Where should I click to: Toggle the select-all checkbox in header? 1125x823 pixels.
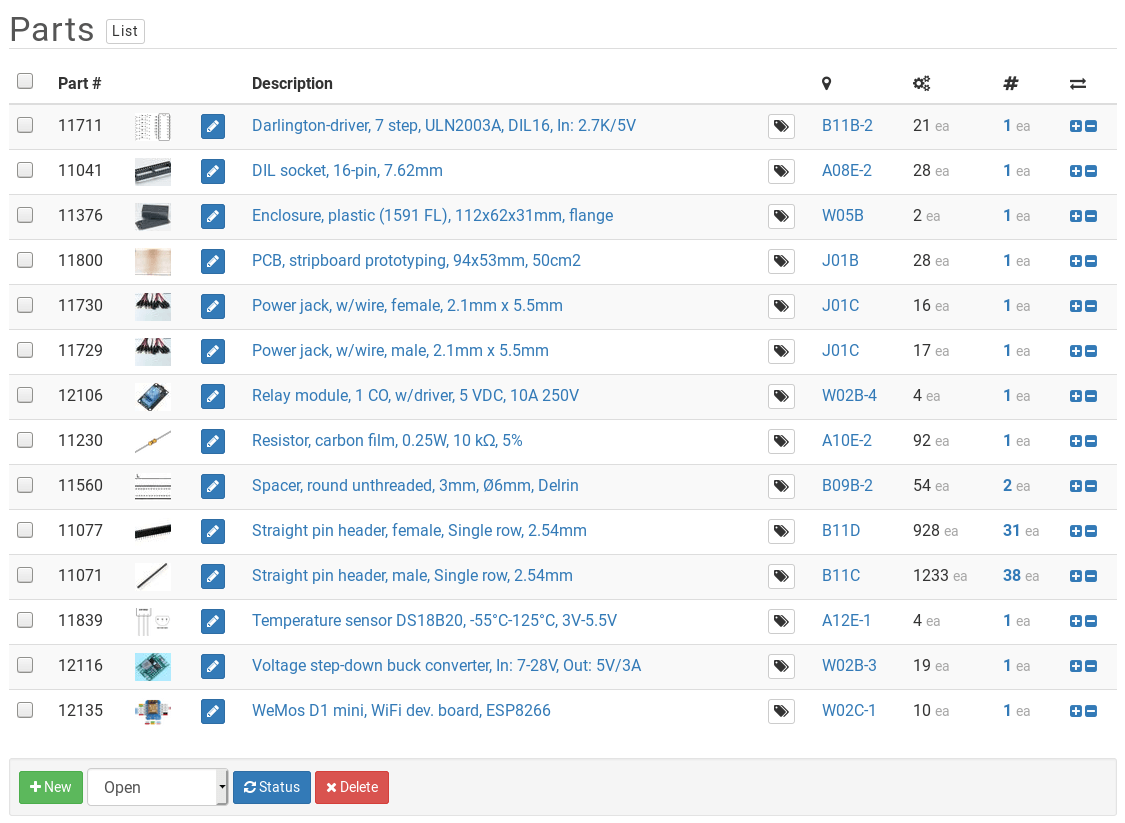tap(25, 81)
